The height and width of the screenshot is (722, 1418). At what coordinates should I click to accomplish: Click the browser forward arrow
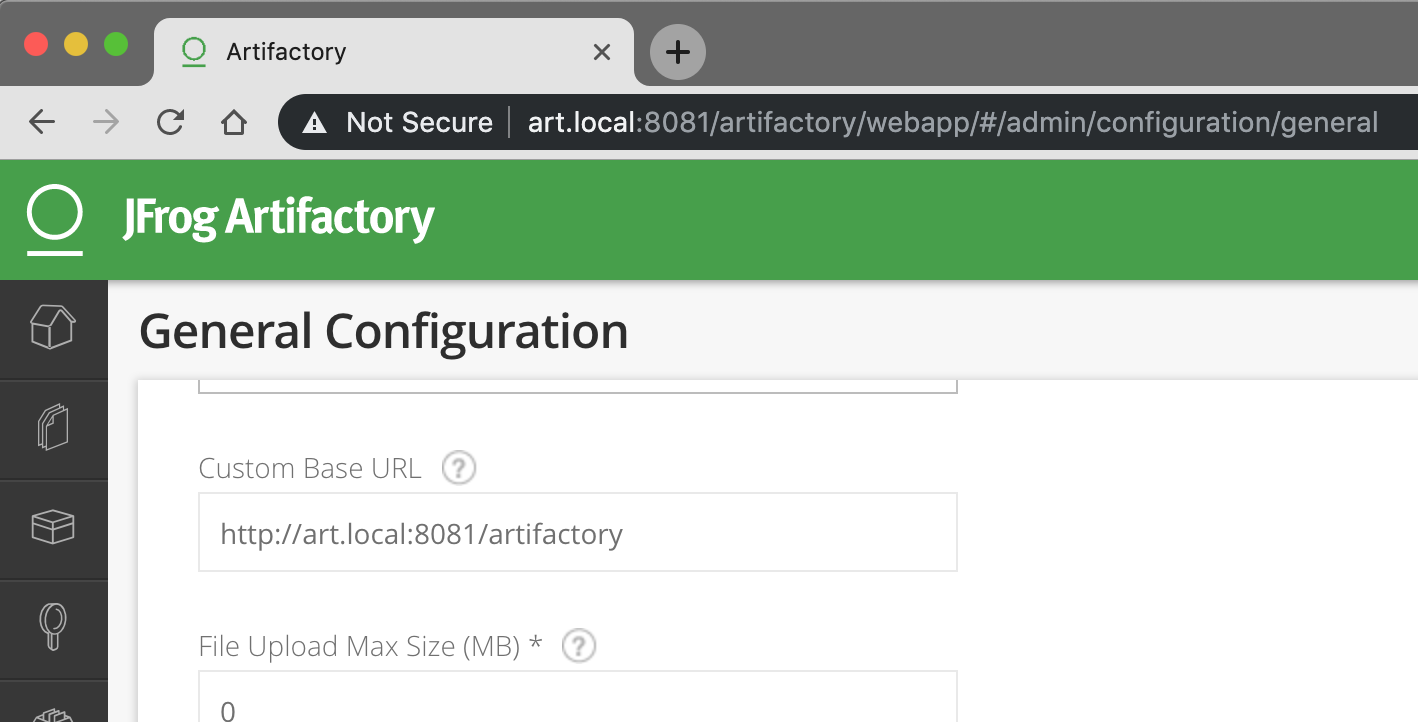click(105, 122)
